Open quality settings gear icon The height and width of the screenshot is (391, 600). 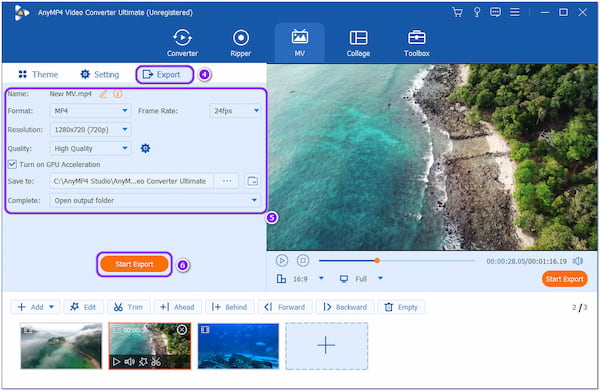(x=145, y=148)
